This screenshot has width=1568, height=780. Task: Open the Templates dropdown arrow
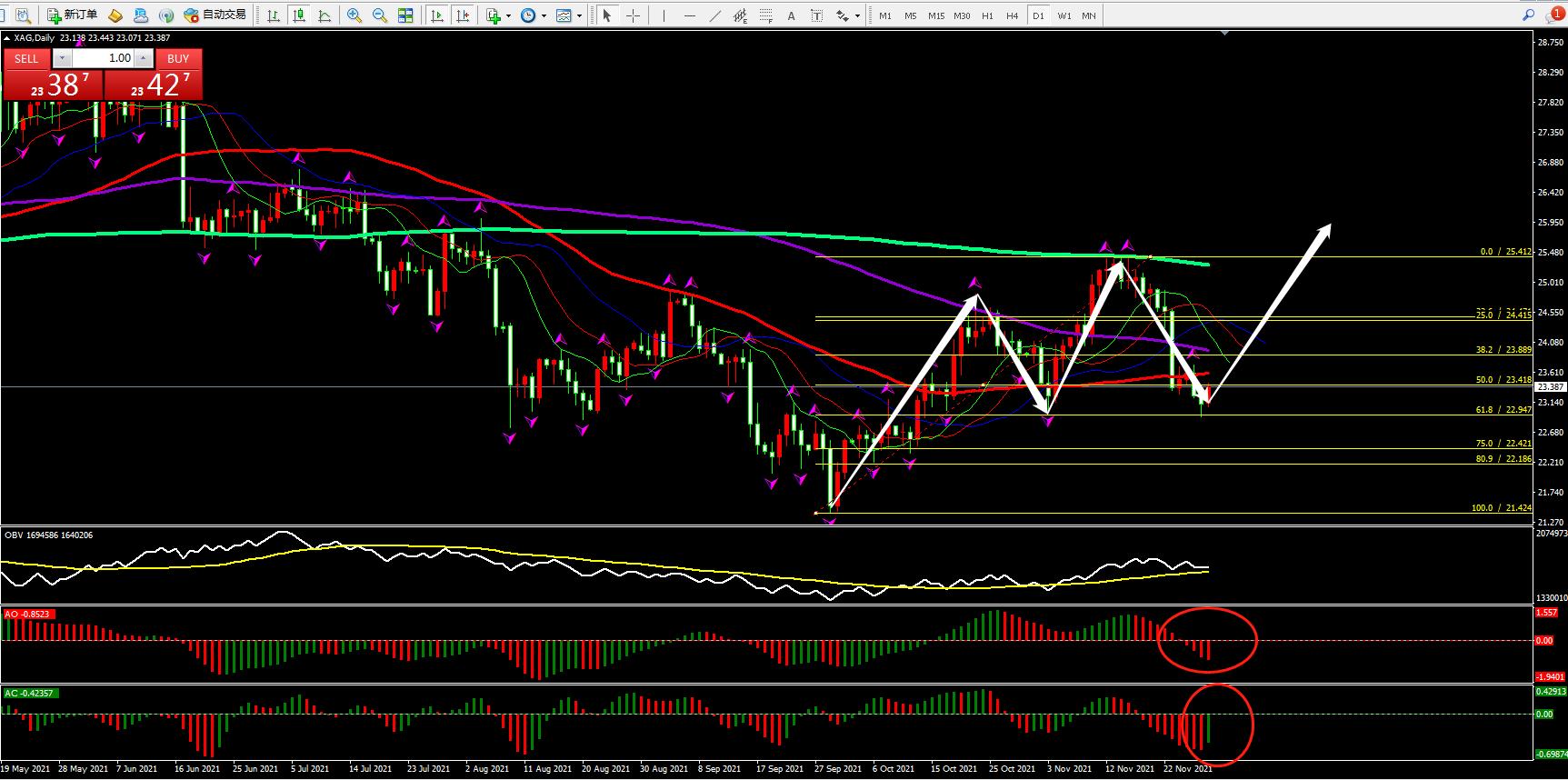point(580,15)
